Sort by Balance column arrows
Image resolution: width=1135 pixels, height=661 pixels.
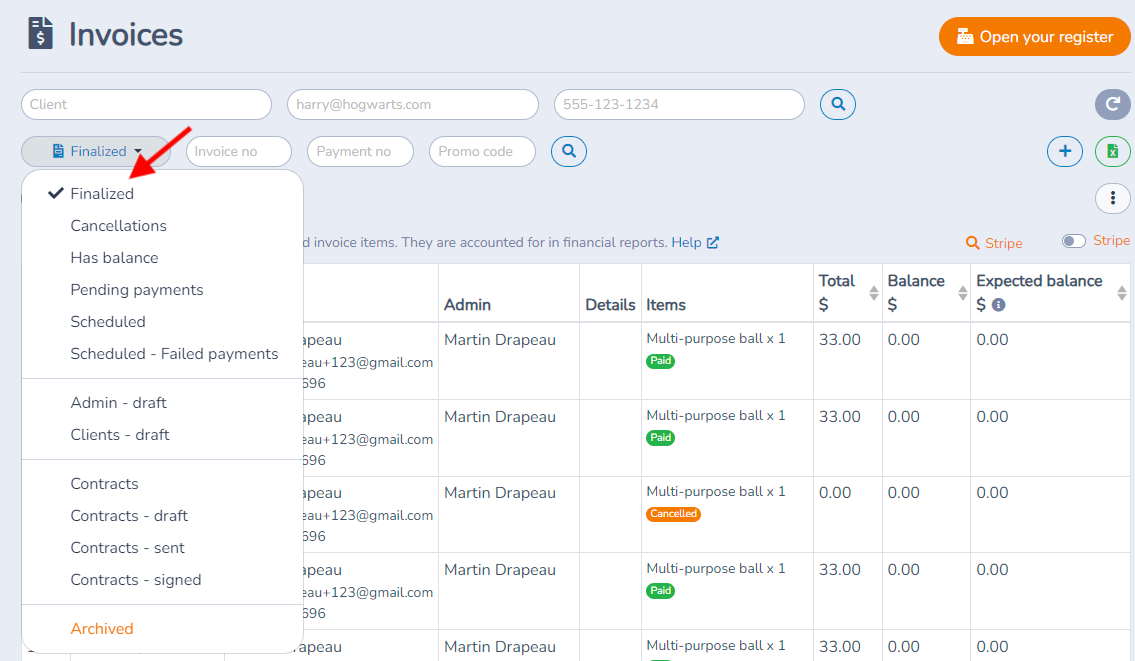point(963,293)
